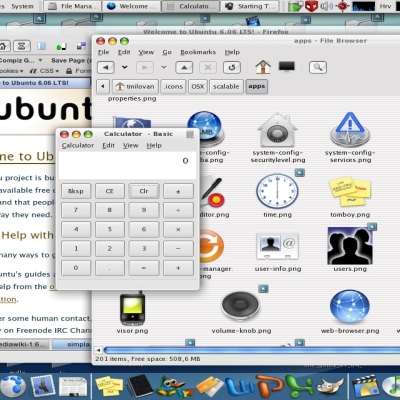
Task: Click the path bar left scroll arrow
Action: 103,86
